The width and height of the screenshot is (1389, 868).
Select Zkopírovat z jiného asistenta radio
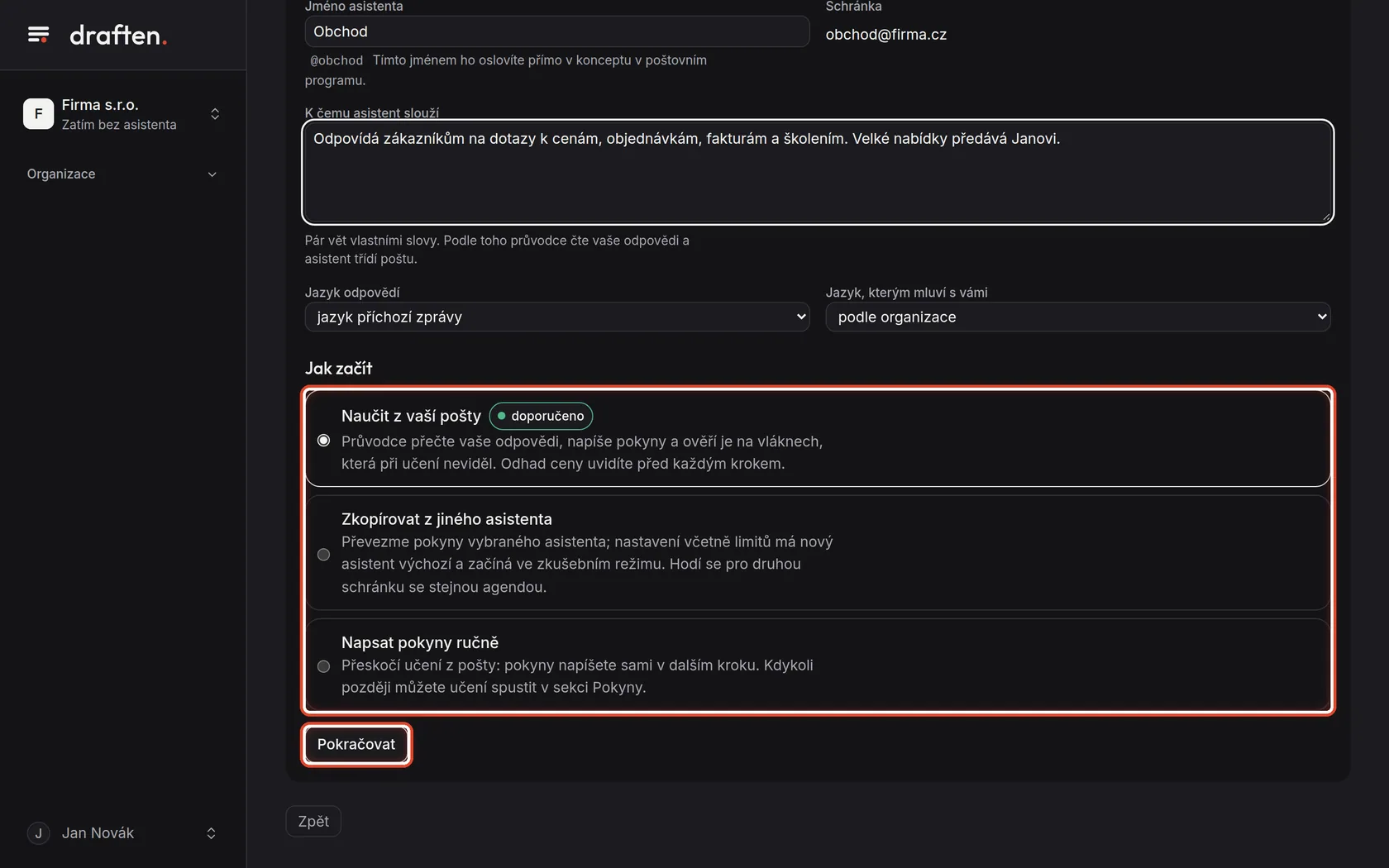(323, 555)
